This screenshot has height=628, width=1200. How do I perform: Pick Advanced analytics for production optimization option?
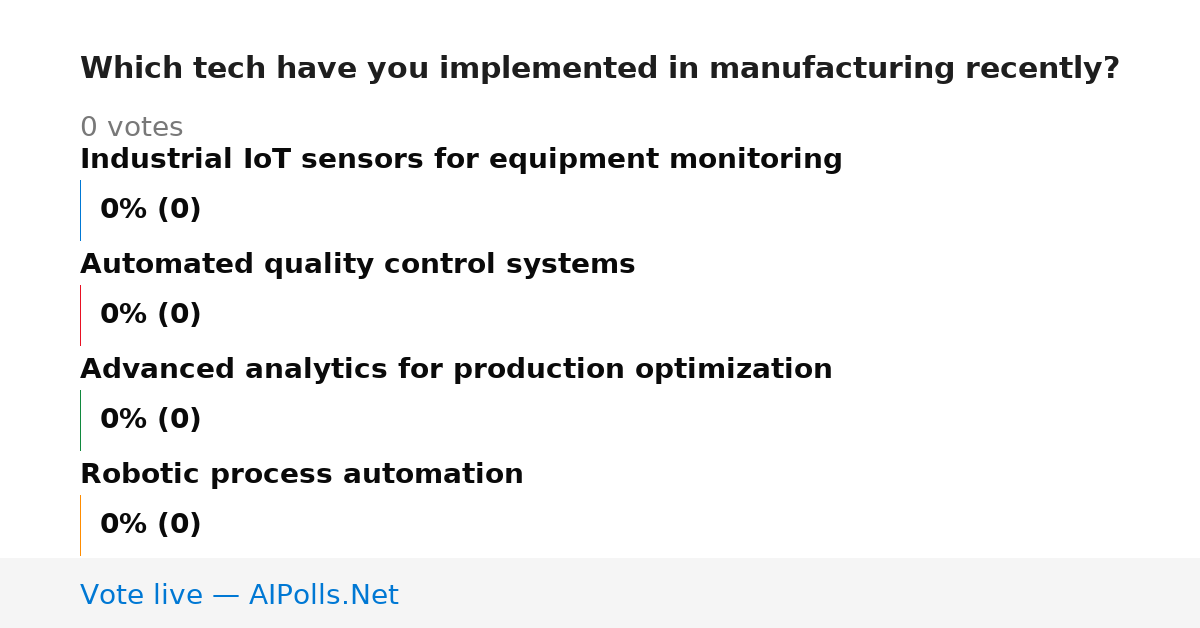[x=456, y=370]
